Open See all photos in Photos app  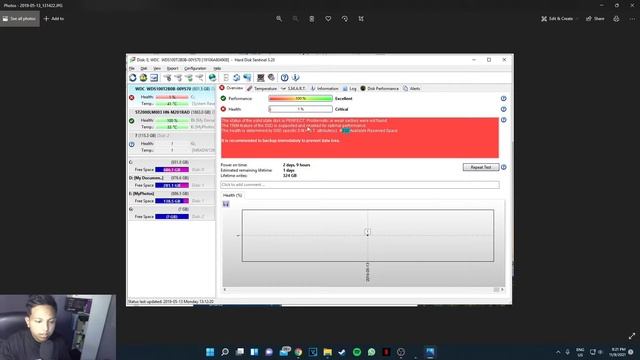pyautogui.click(x=20, y=19)
